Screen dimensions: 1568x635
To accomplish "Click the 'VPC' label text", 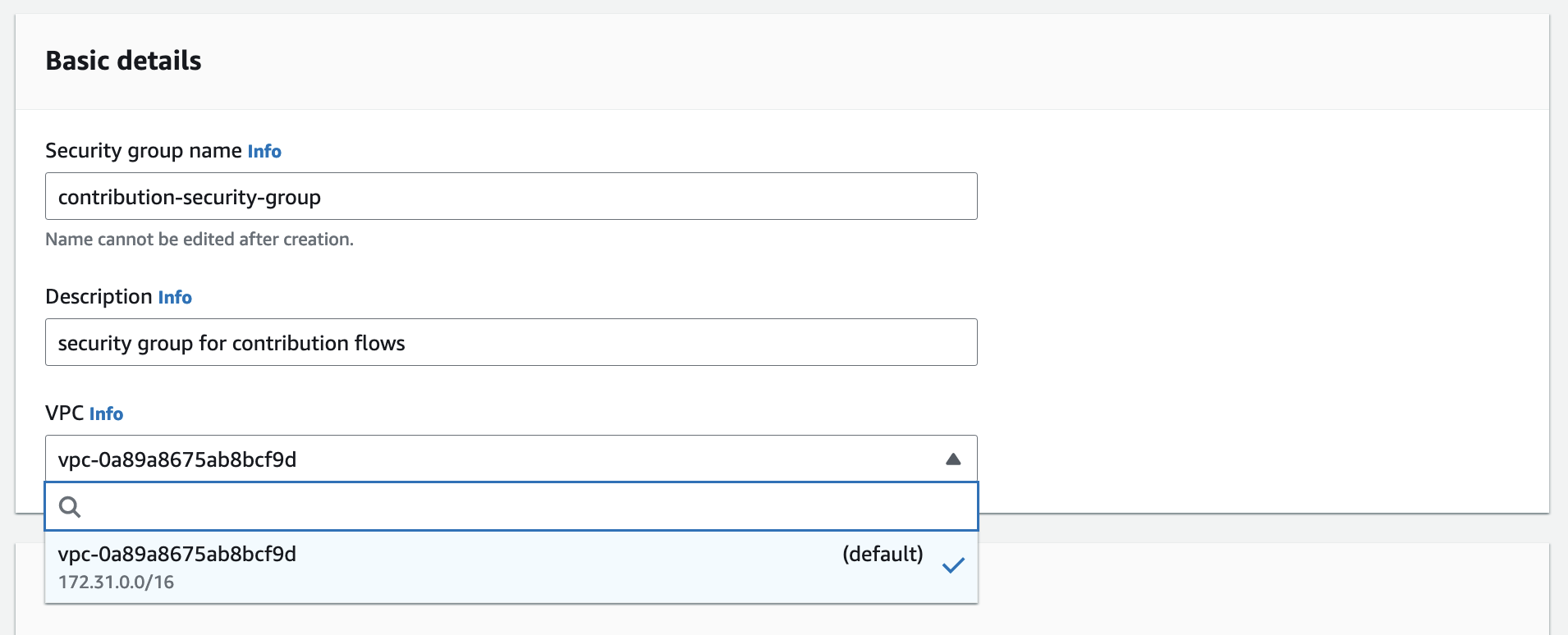I will pyautogui.click(x=64, y=413).
